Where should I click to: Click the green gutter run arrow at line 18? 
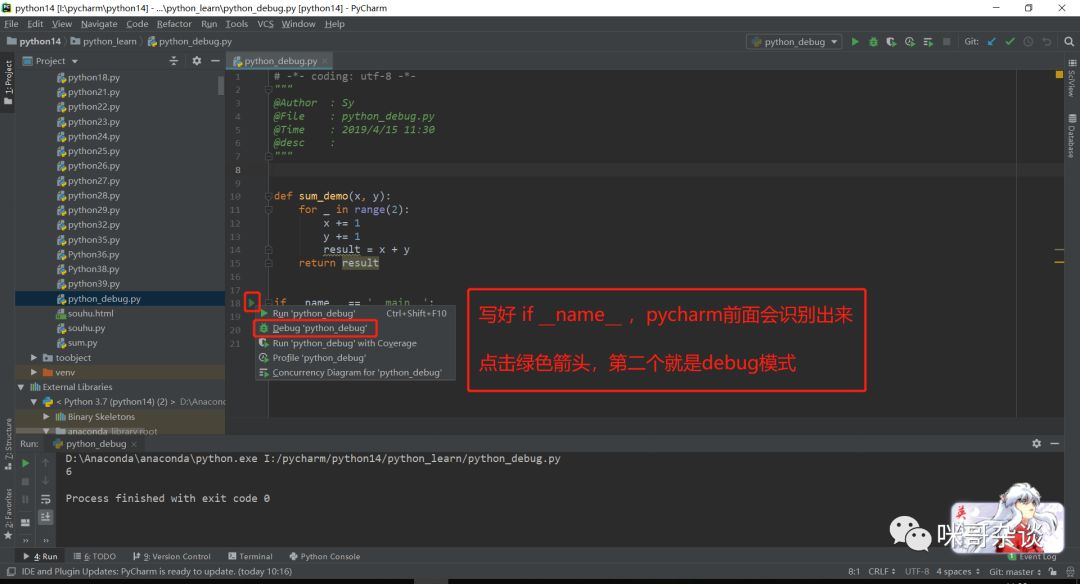[251, 302]
